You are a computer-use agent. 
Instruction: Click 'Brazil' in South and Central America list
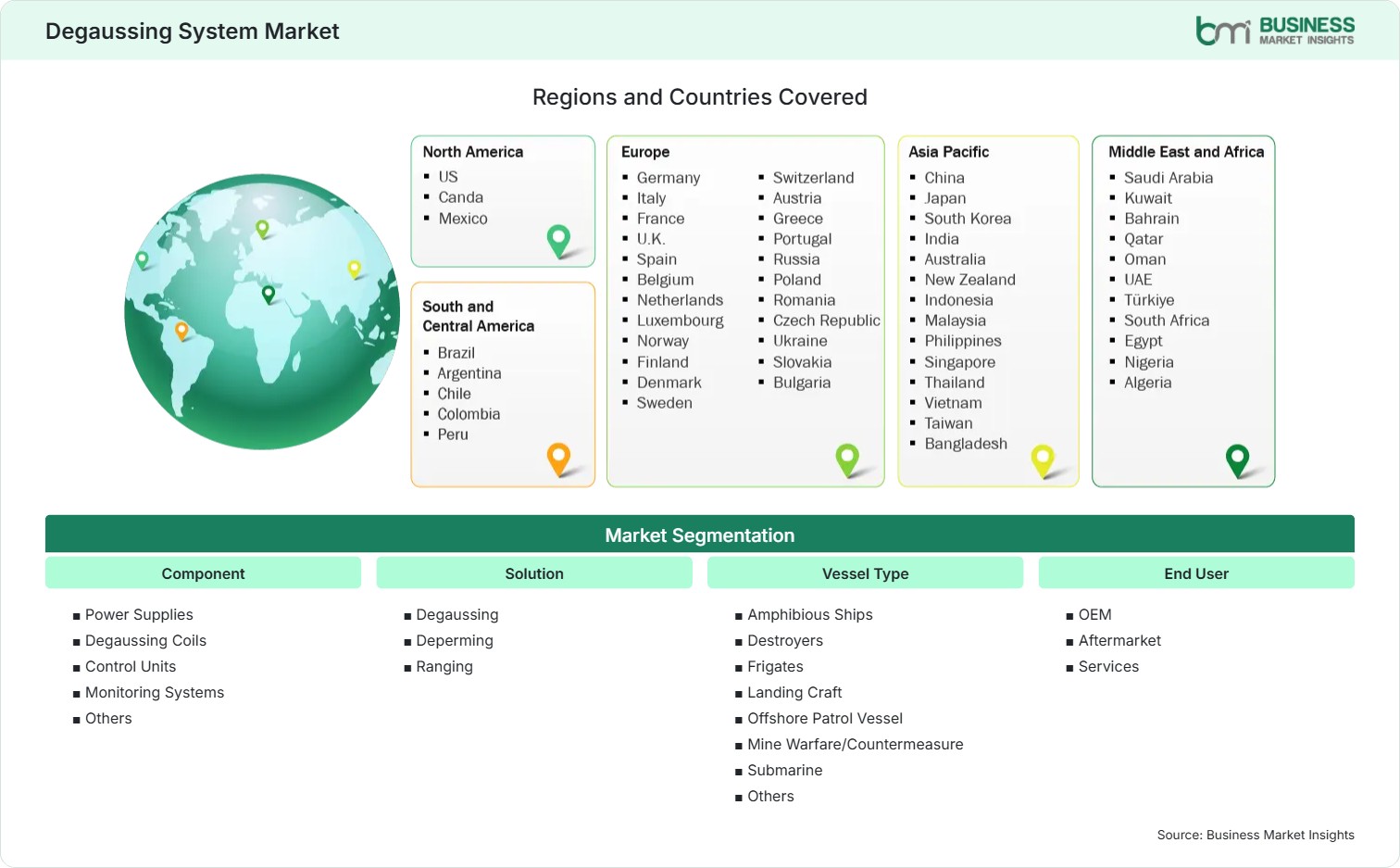point(456,353)
